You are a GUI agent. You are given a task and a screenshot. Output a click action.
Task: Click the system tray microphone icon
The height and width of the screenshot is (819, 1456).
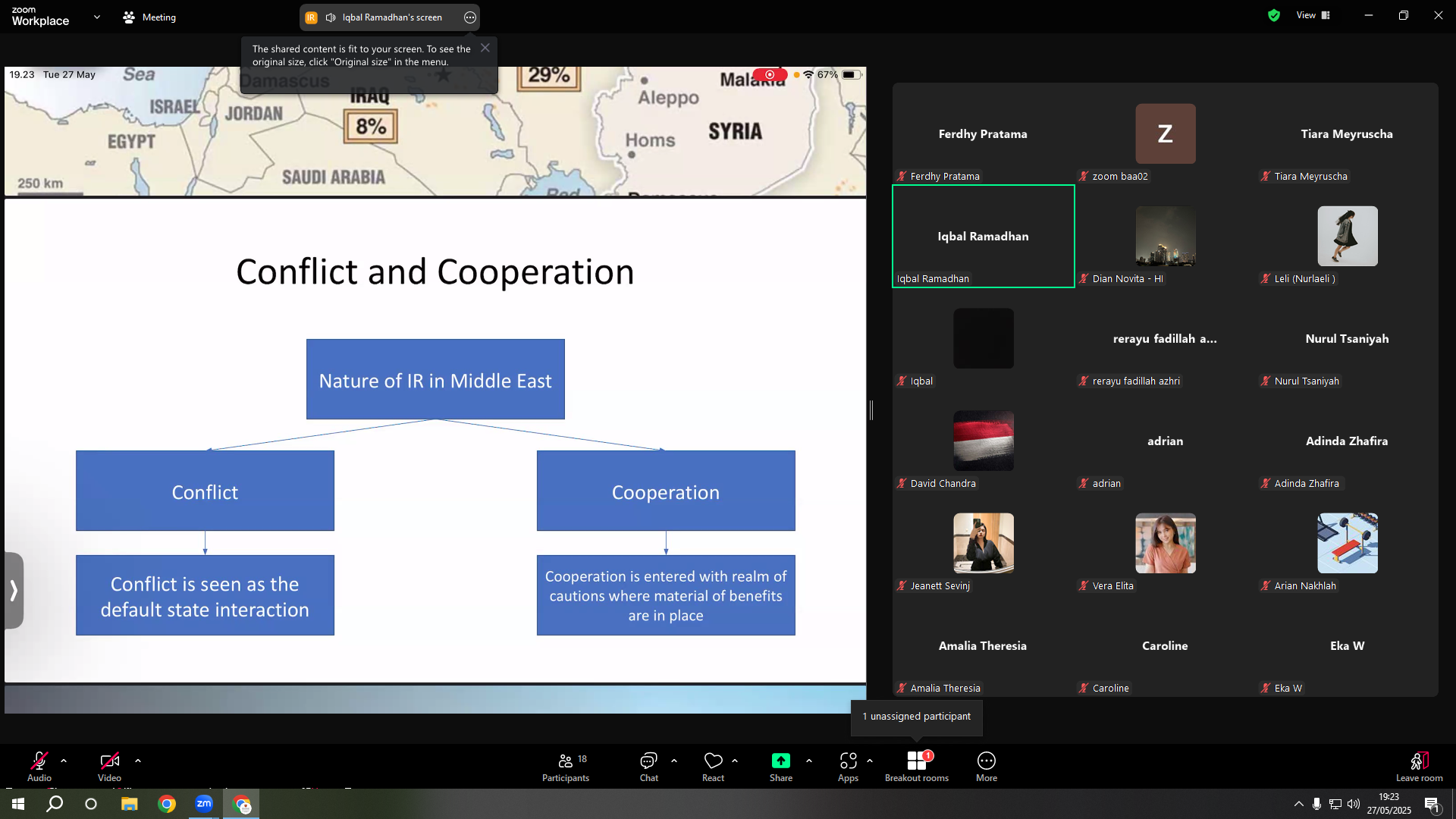(x=1317, y=804)
